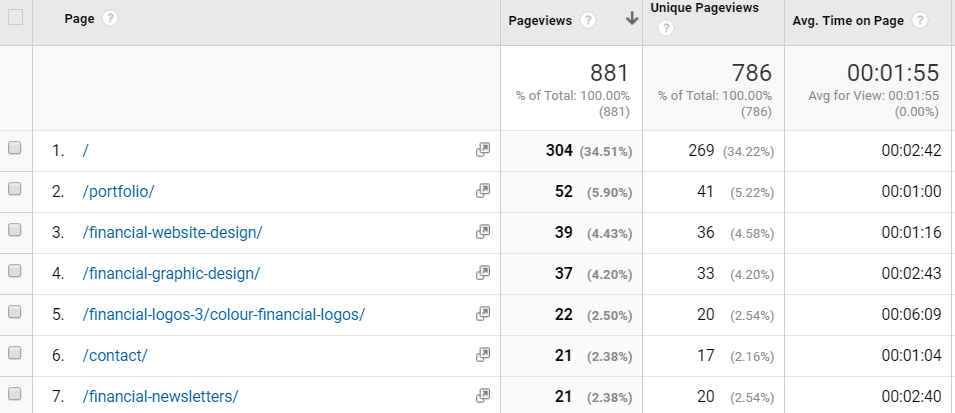Select the 37 pageviews cell
The image size is (955, 413).
[x=564, y=274]
